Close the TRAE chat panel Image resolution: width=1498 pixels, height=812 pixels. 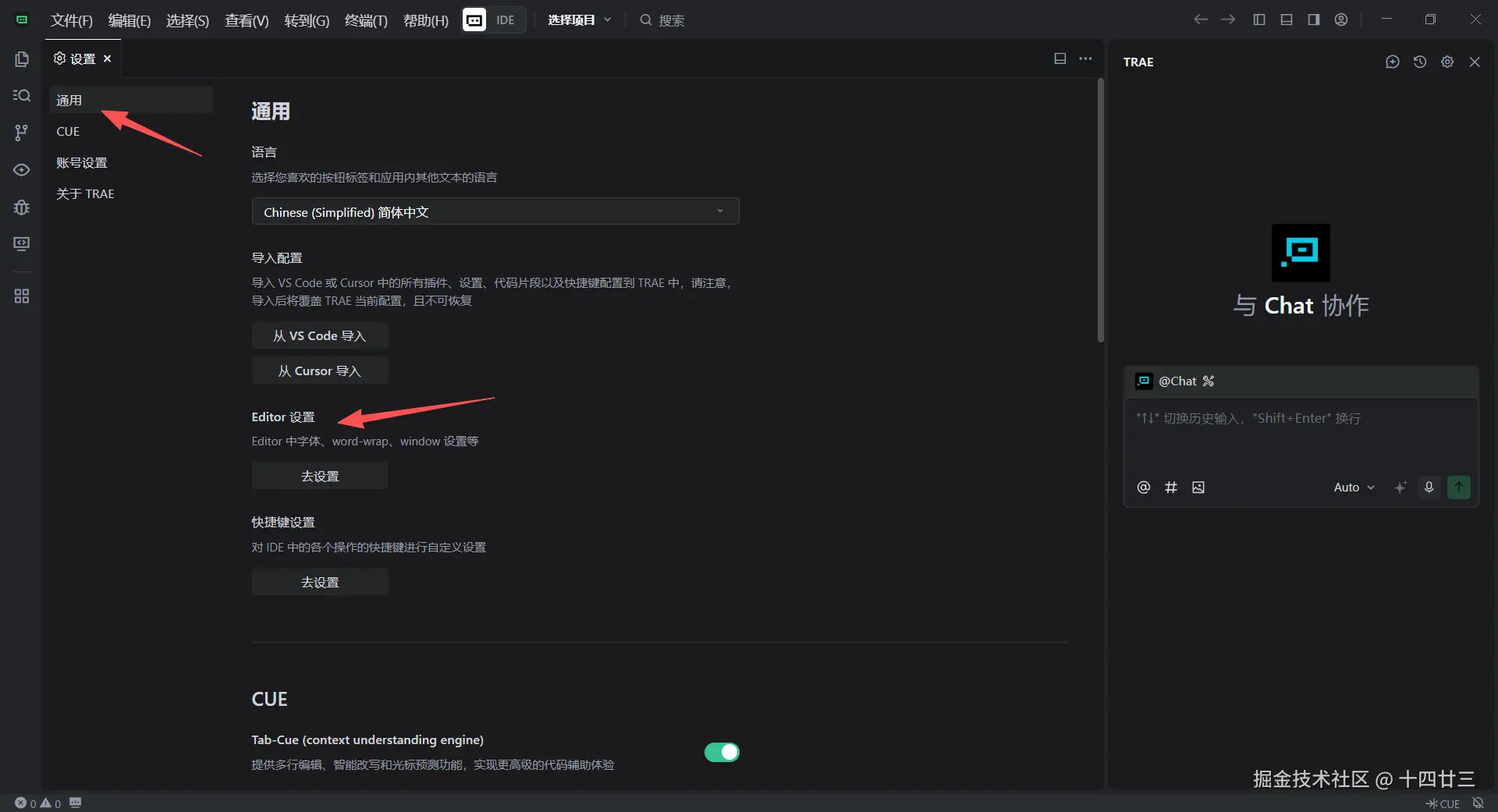[1475, 62]
